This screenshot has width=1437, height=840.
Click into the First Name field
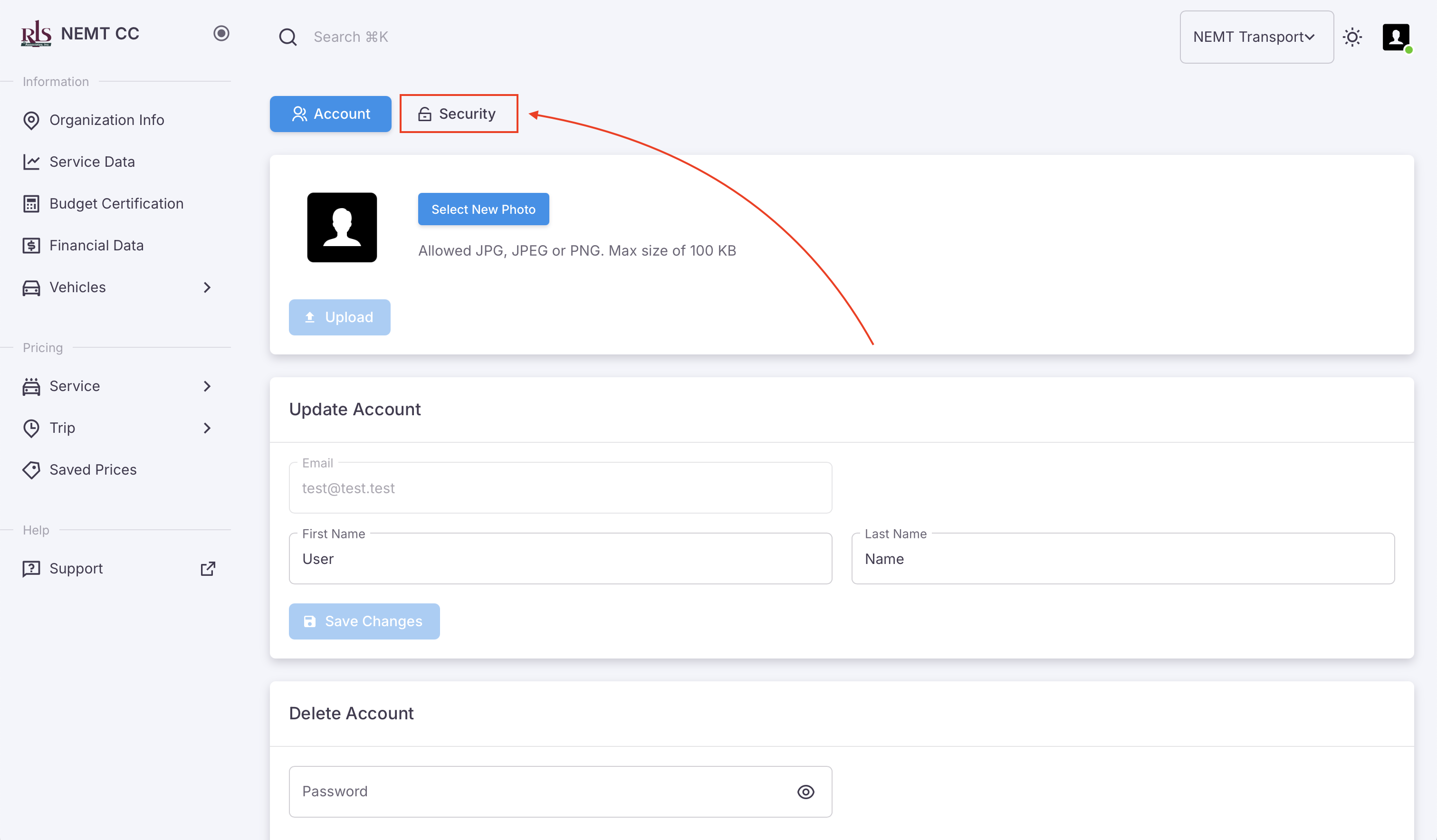pyautogui.click(x=560, y=559)
